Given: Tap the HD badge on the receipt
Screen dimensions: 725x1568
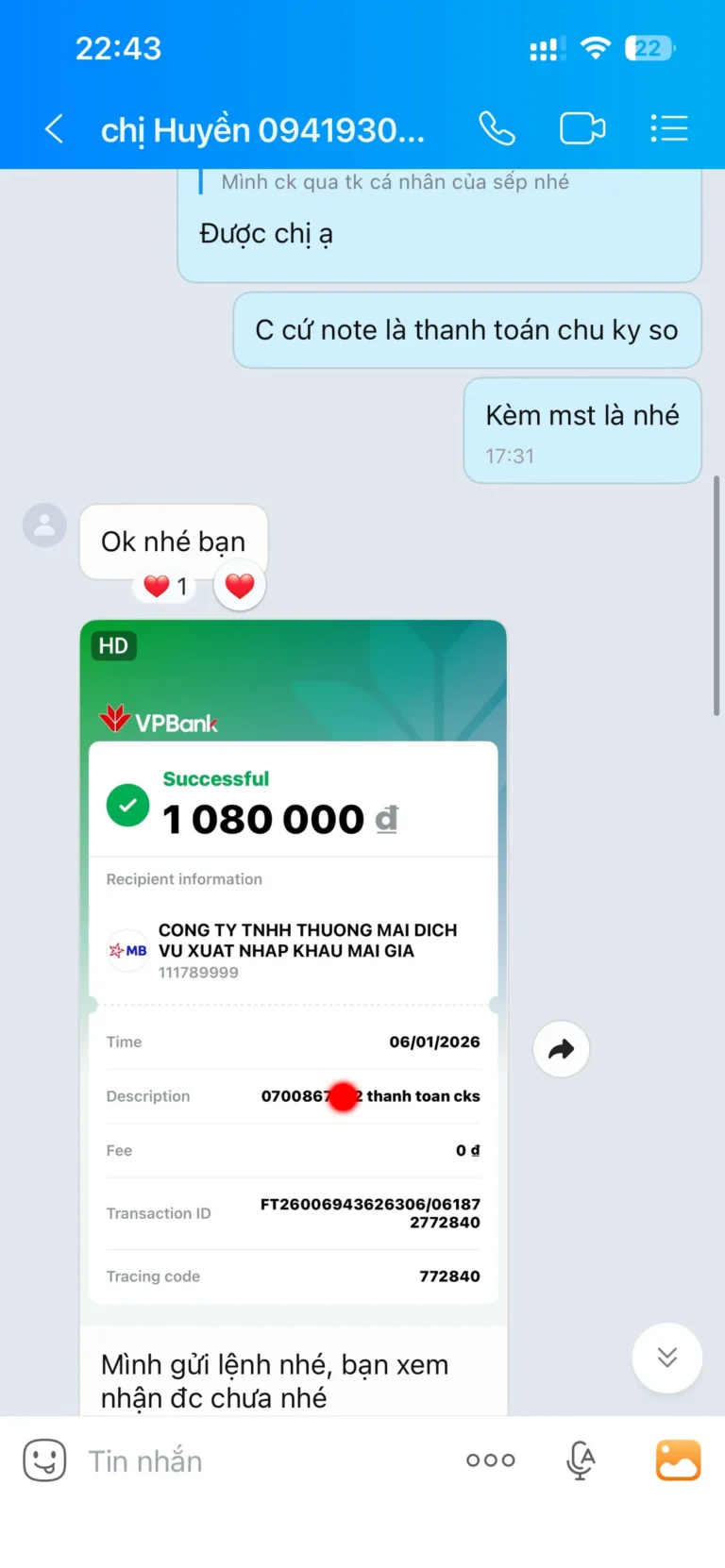Looking at the screenshot, I should click(113, 646).
